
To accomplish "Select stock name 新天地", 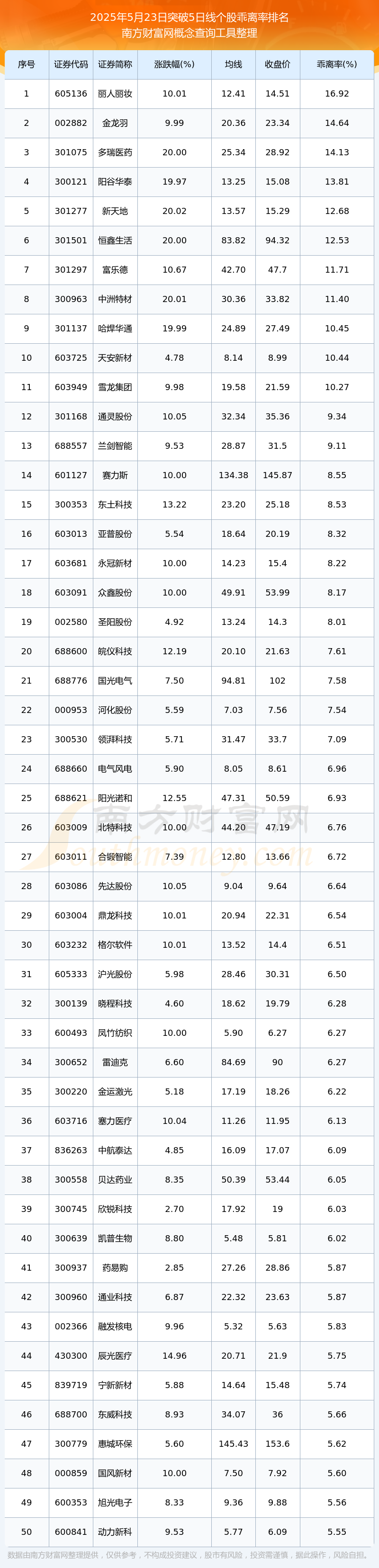I will [x=115, y=211].
